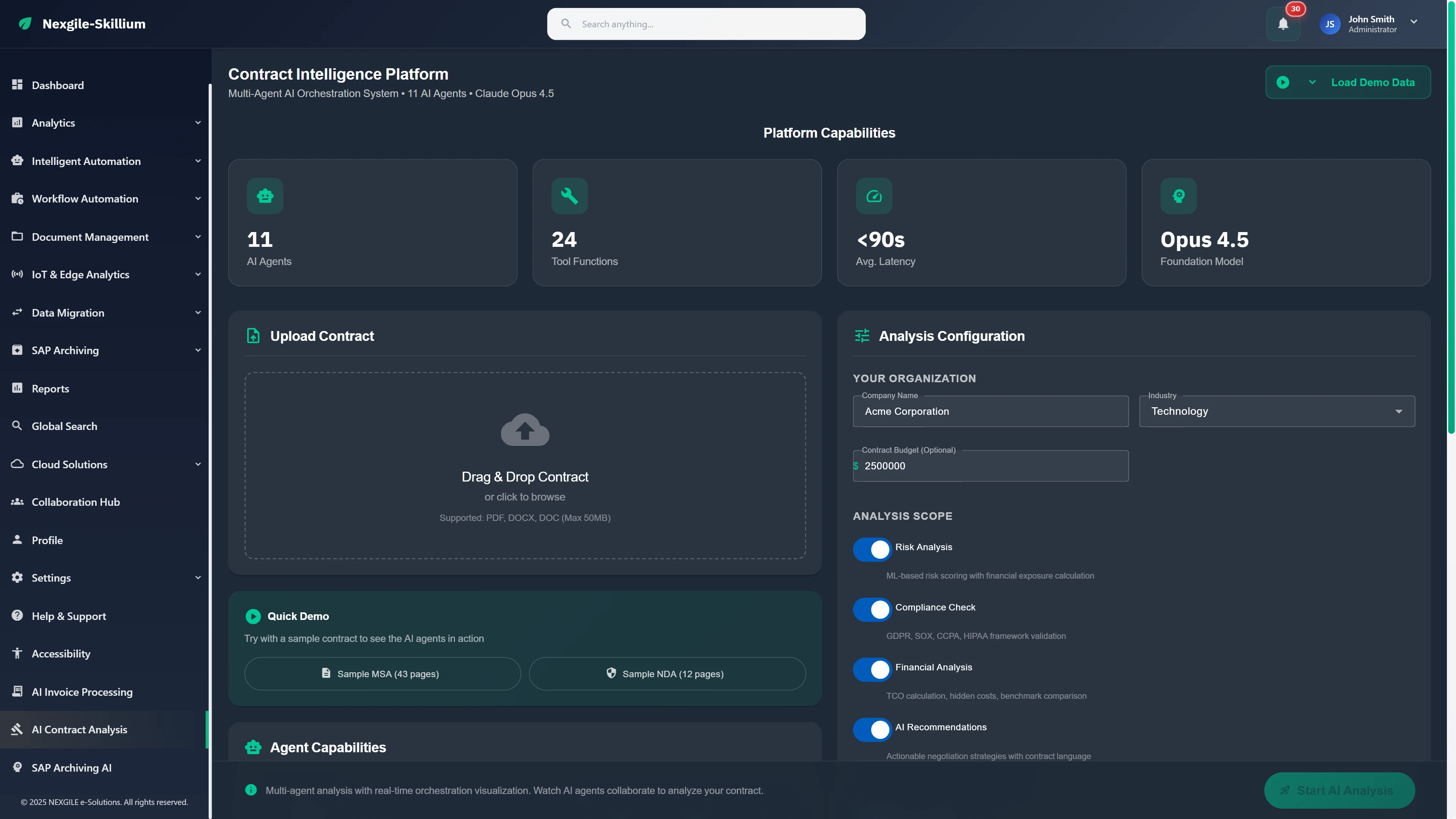Viewport: 1456px width, 819px height.
Task: Click the Collaboration Hub icon
Action: tap(17, 501)
